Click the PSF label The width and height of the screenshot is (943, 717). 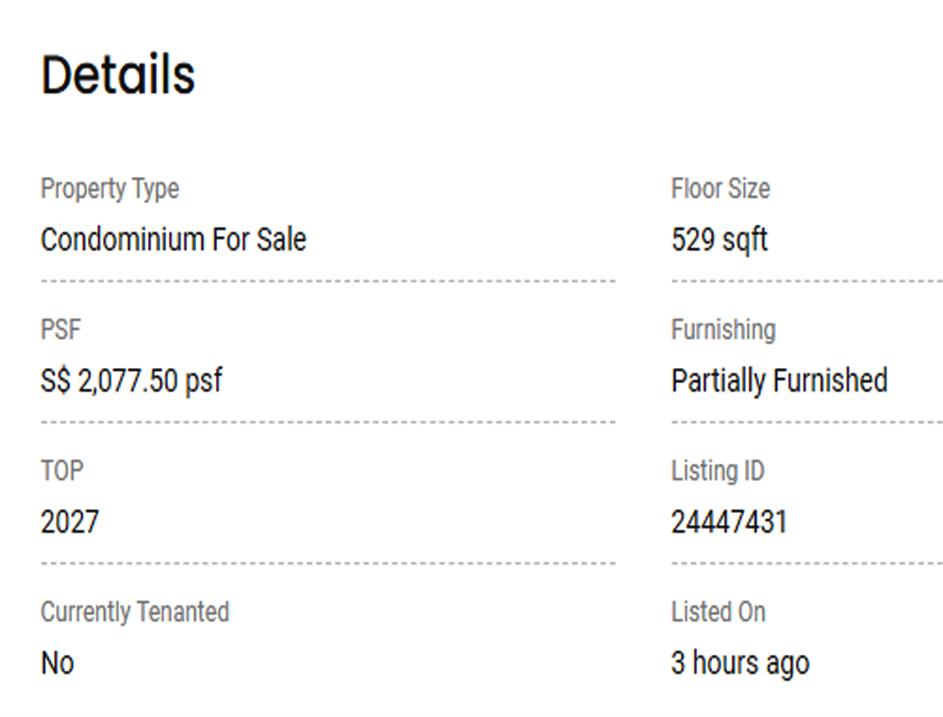coord(60,330)
